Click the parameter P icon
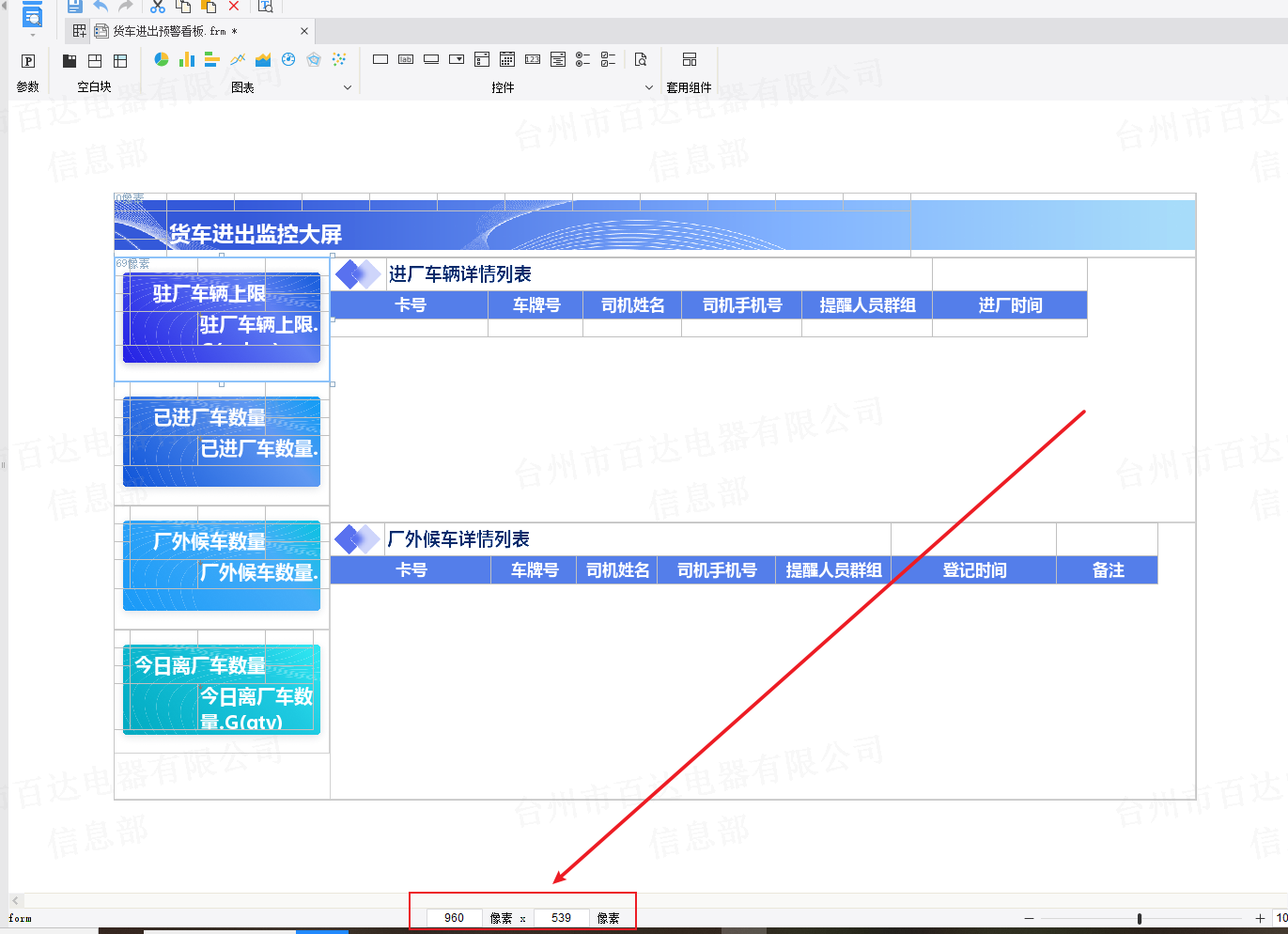This screenshot has width=1288, height=934. 28,61
